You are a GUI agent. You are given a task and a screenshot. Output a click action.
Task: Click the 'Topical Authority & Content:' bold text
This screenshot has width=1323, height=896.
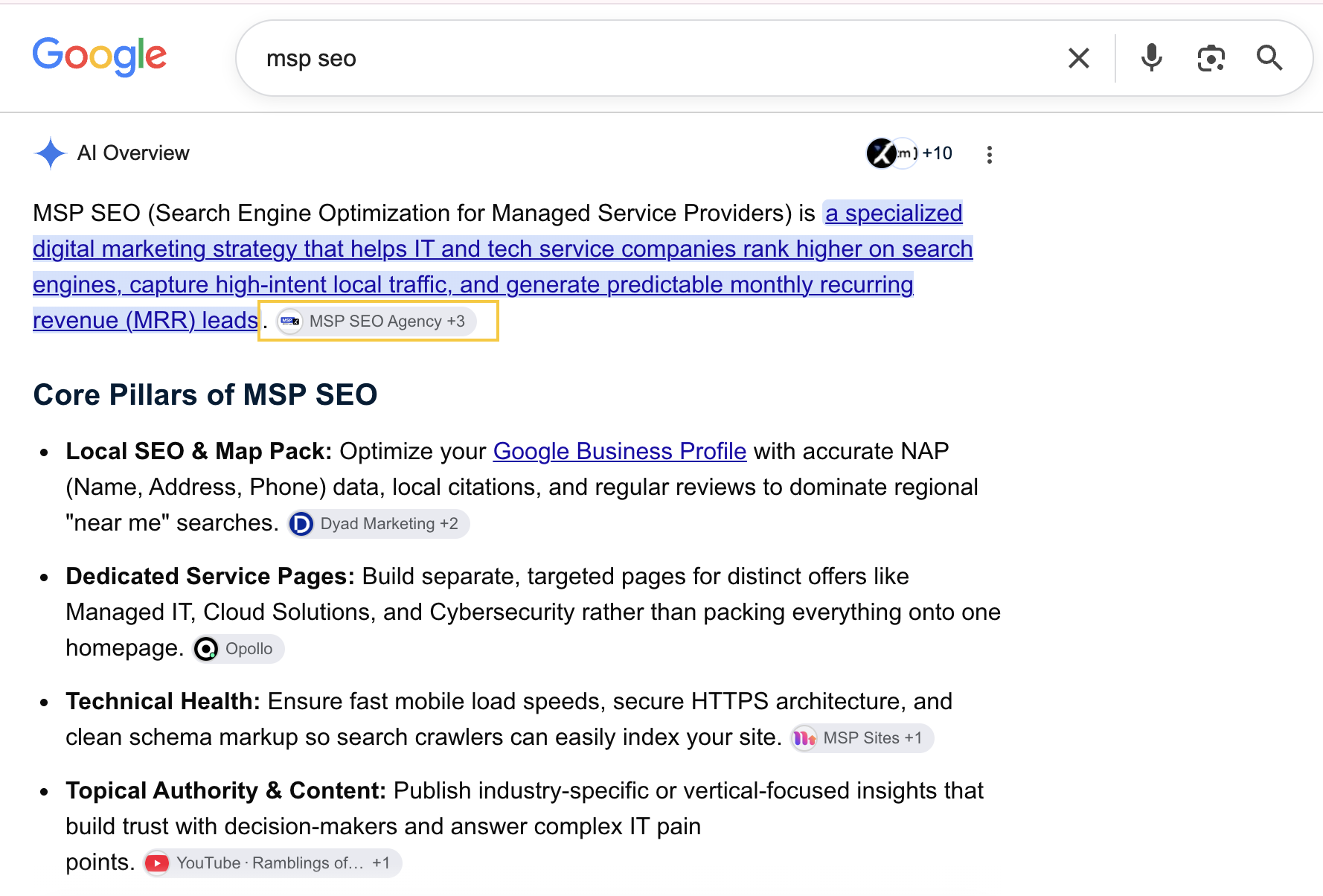click(226, 790)
